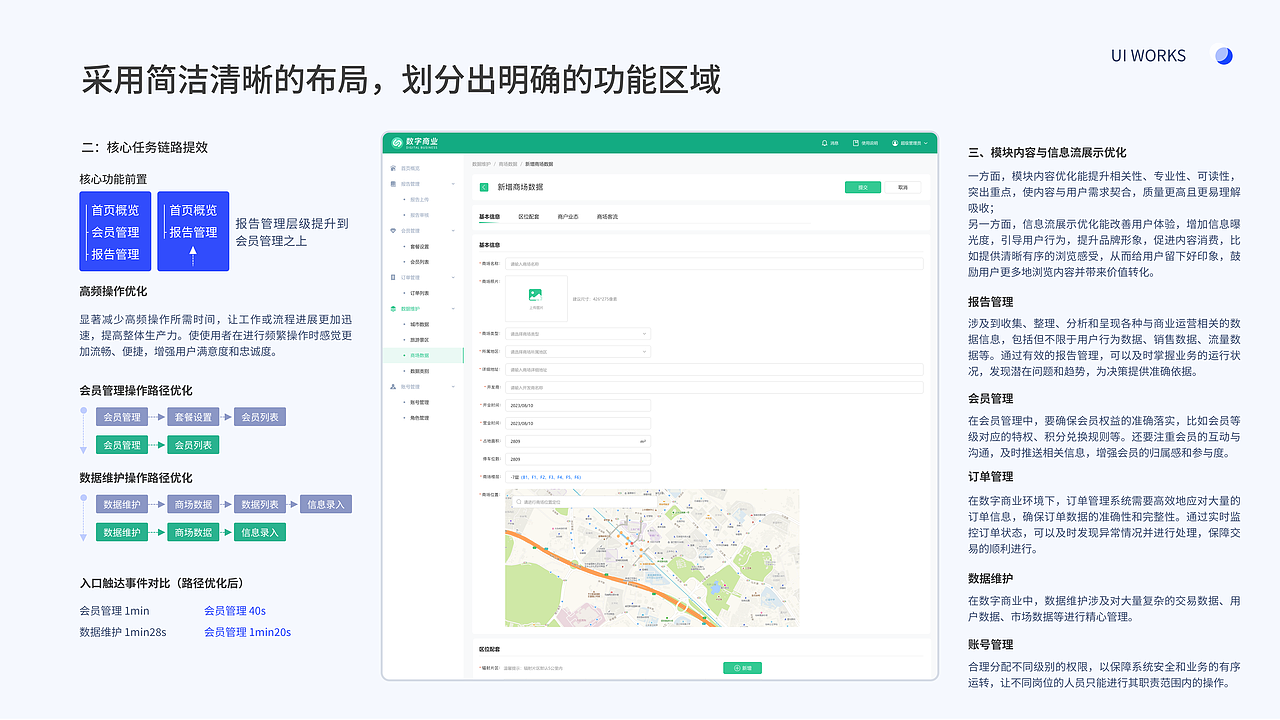The width and height of the screenshot is (1280, 720).
Task: Click the 订单管理 sidebar icon
Action: 393,277
